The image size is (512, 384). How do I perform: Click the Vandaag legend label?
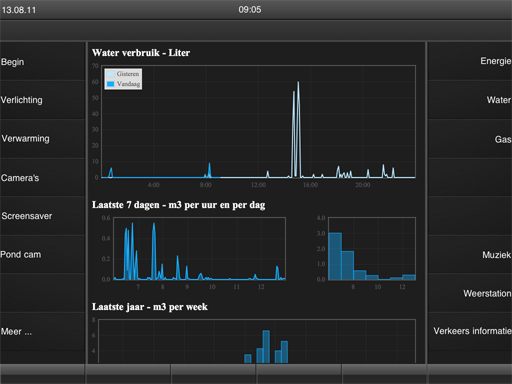[128, 84]
